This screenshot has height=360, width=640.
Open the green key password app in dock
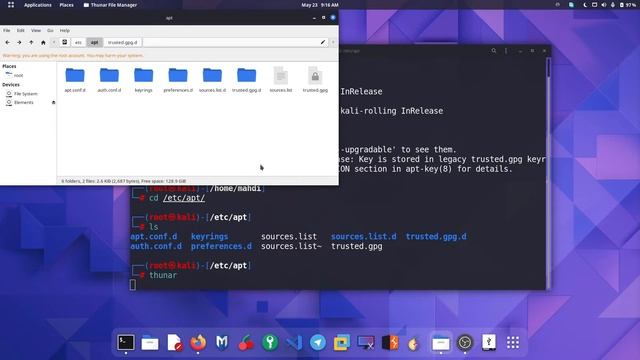(x=270, y=342)
